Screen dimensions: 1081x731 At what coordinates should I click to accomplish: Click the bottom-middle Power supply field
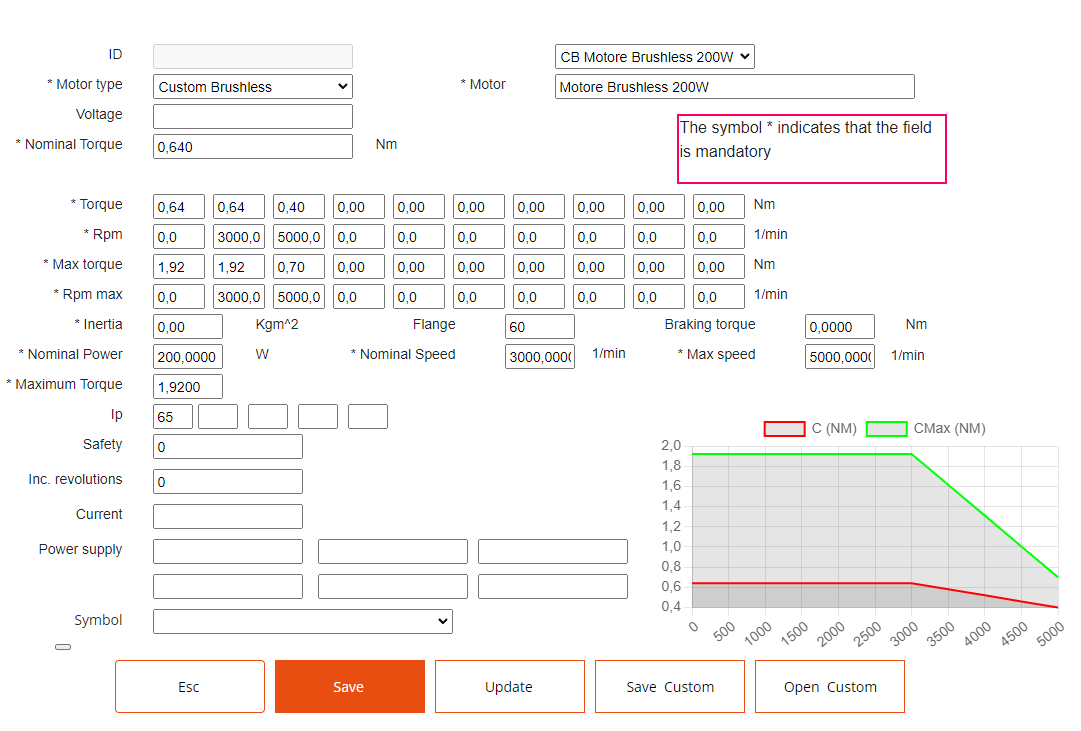click(x=393, y=586)
